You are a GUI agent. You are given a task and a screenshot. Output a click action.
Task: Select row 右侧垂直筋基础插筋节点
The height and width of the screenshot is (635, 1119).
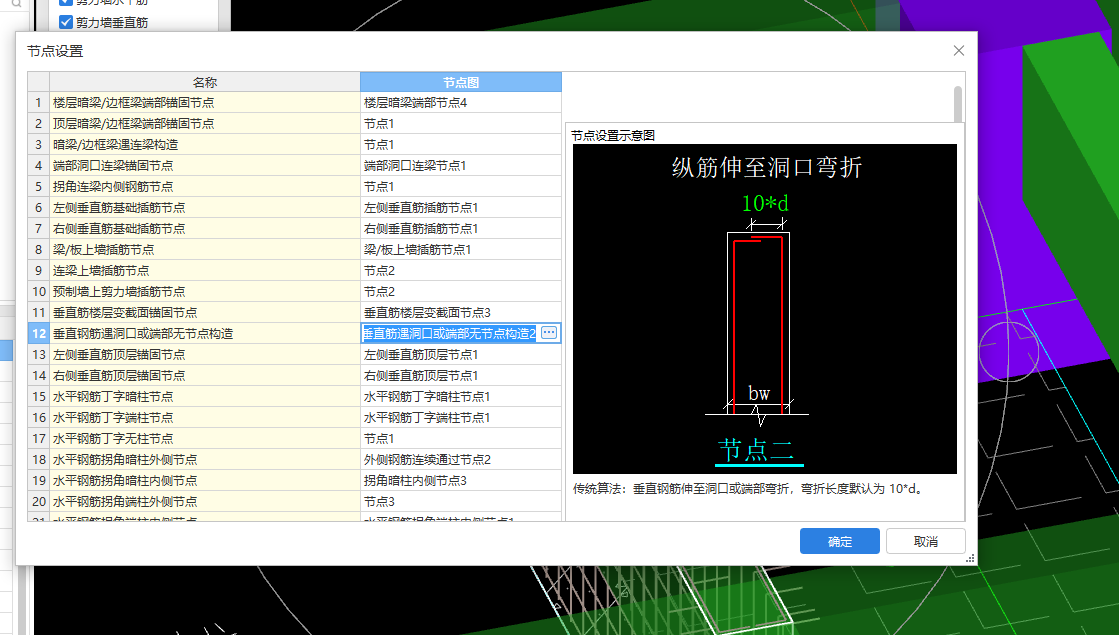[x=205, y=228]
